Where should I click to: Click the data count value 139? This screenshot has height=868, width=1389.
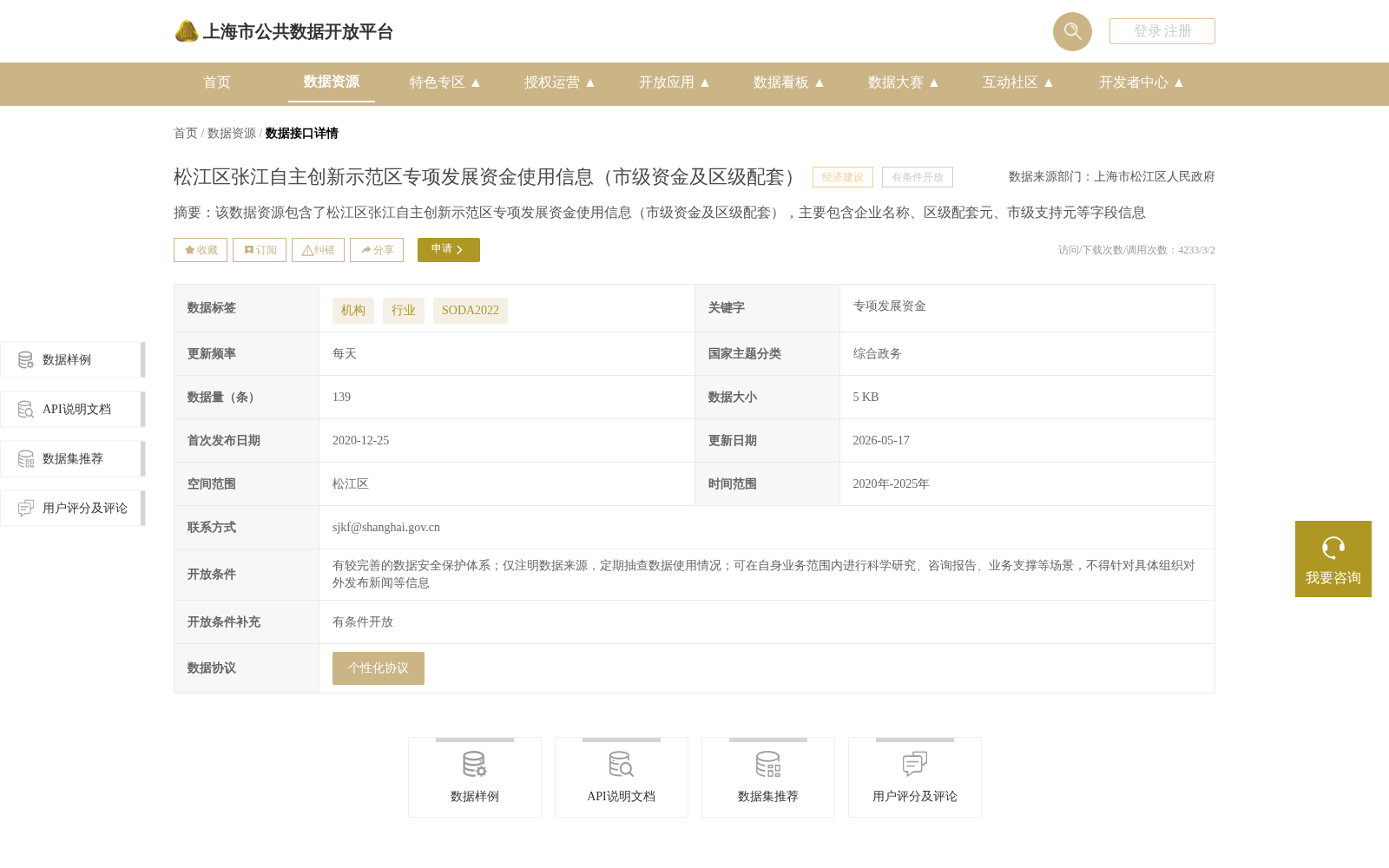pyautogui.click(x=342, y=398)
